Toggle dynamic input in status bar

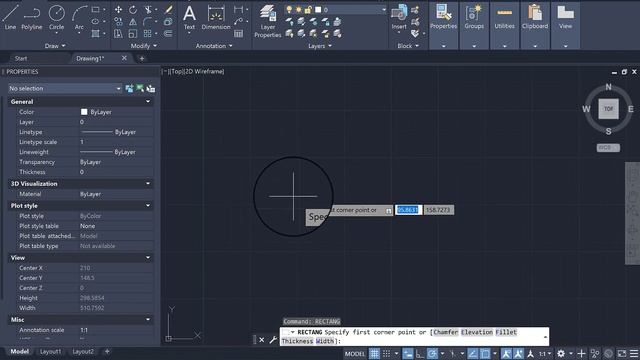407,353
